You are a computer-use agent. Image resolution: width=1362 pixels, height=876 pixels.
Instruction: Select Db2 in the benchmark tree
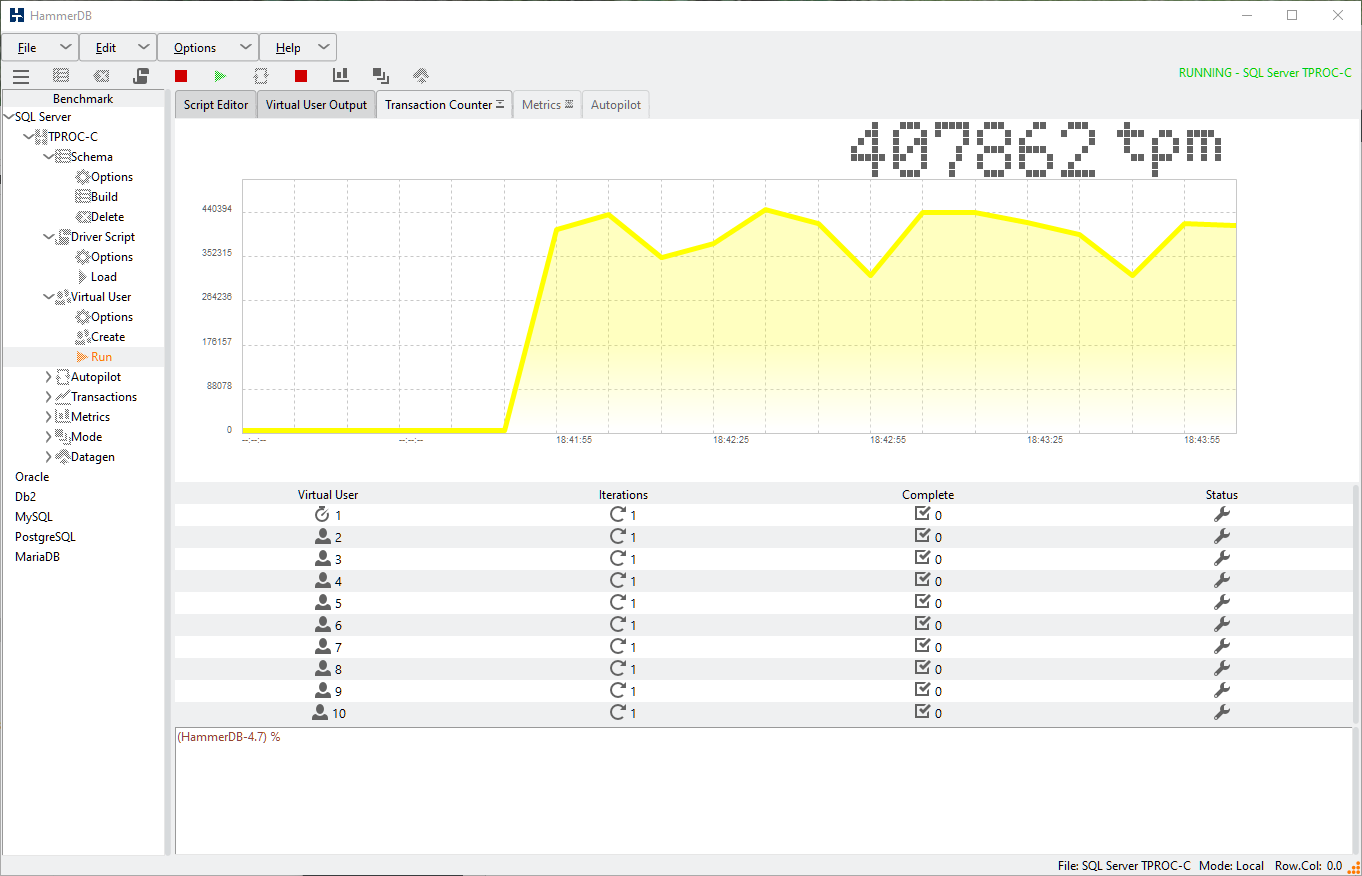coord(25,497)
